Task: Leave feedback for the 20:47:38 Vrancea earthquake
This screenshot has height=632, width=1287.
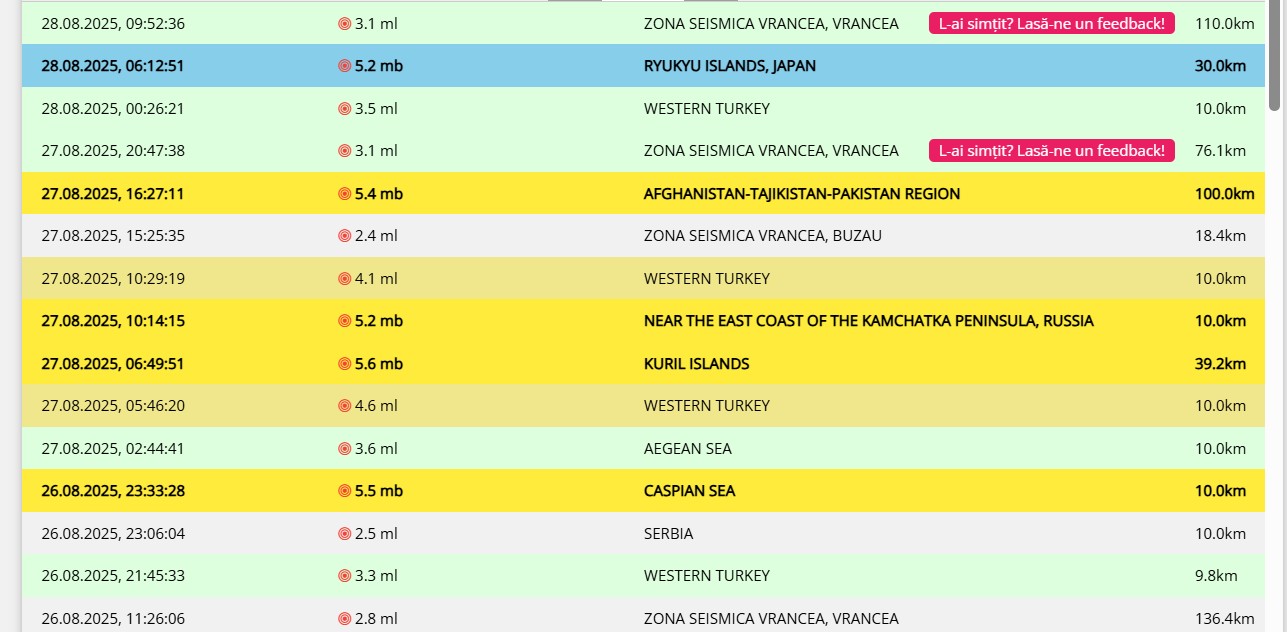Action: [1051, 151]
